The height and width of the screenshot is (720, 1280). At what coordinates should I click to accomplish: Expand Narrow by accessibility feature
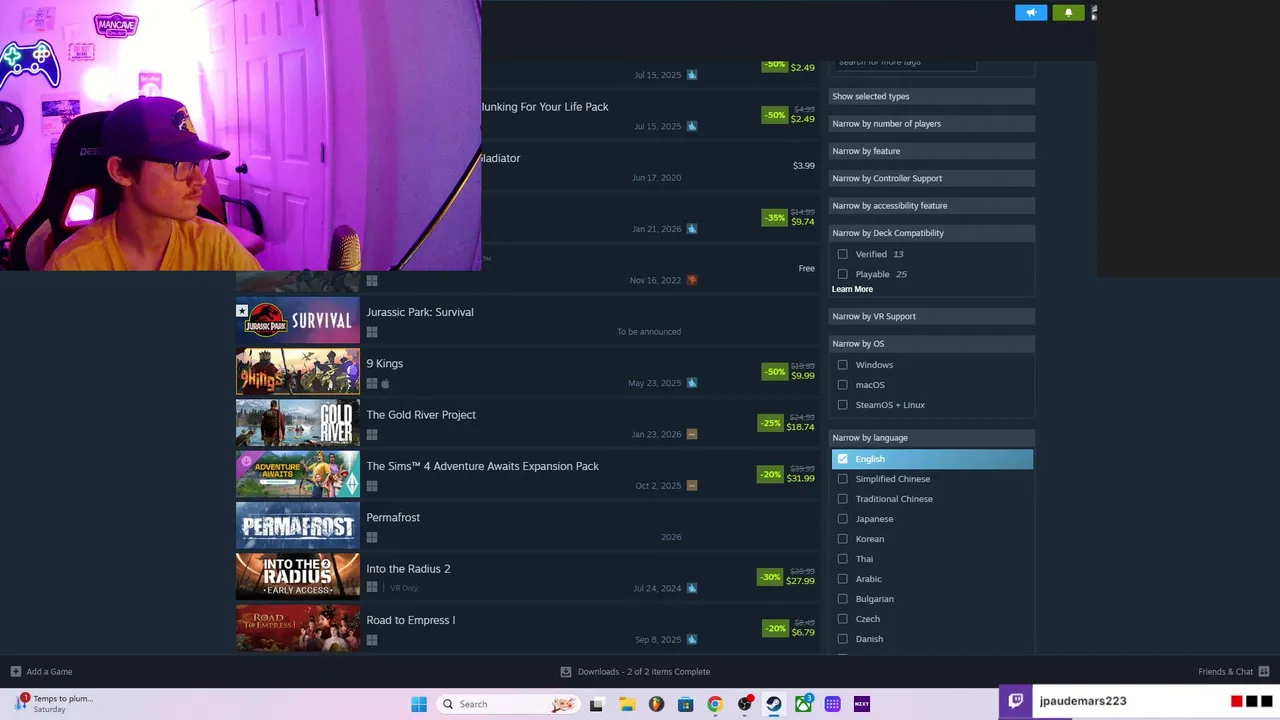[931, 205]
